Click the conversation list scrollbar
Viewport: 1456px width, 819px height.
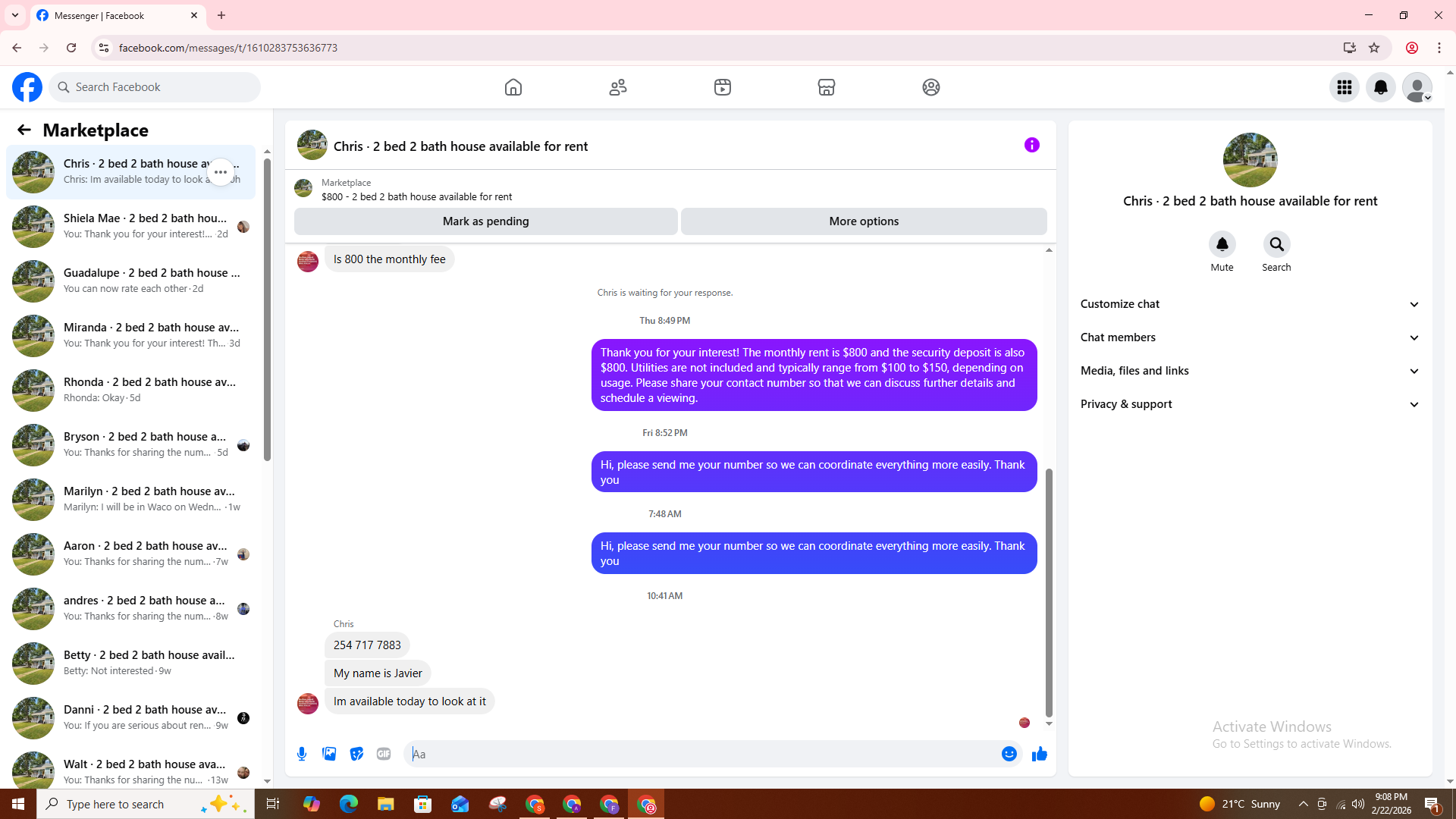[267, 309]
